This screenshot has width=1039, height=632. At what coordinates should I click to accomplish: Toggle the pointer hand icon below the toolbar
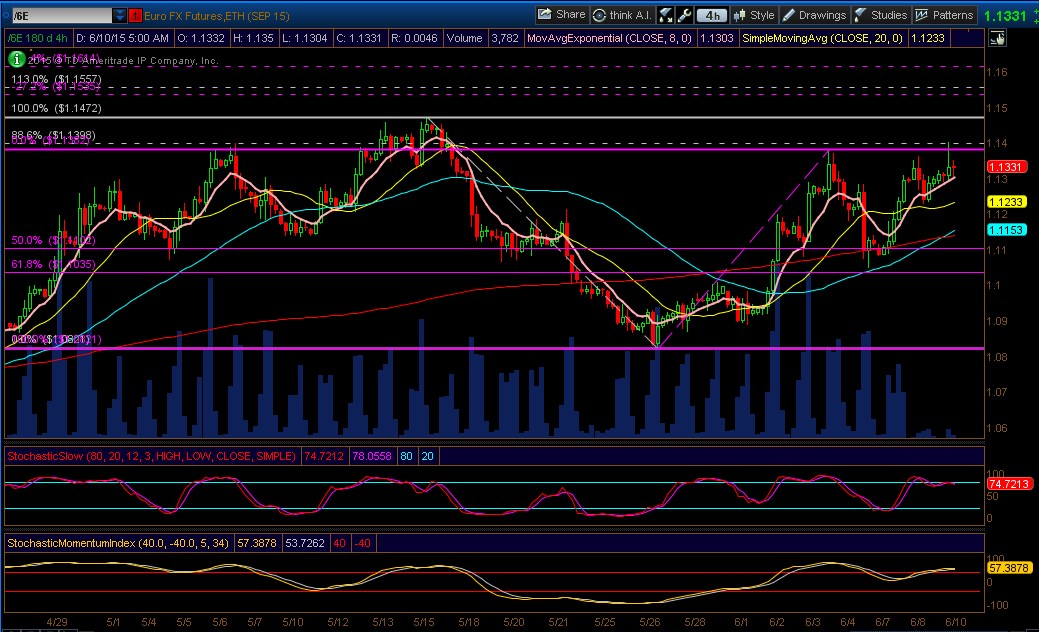point(997,38)
